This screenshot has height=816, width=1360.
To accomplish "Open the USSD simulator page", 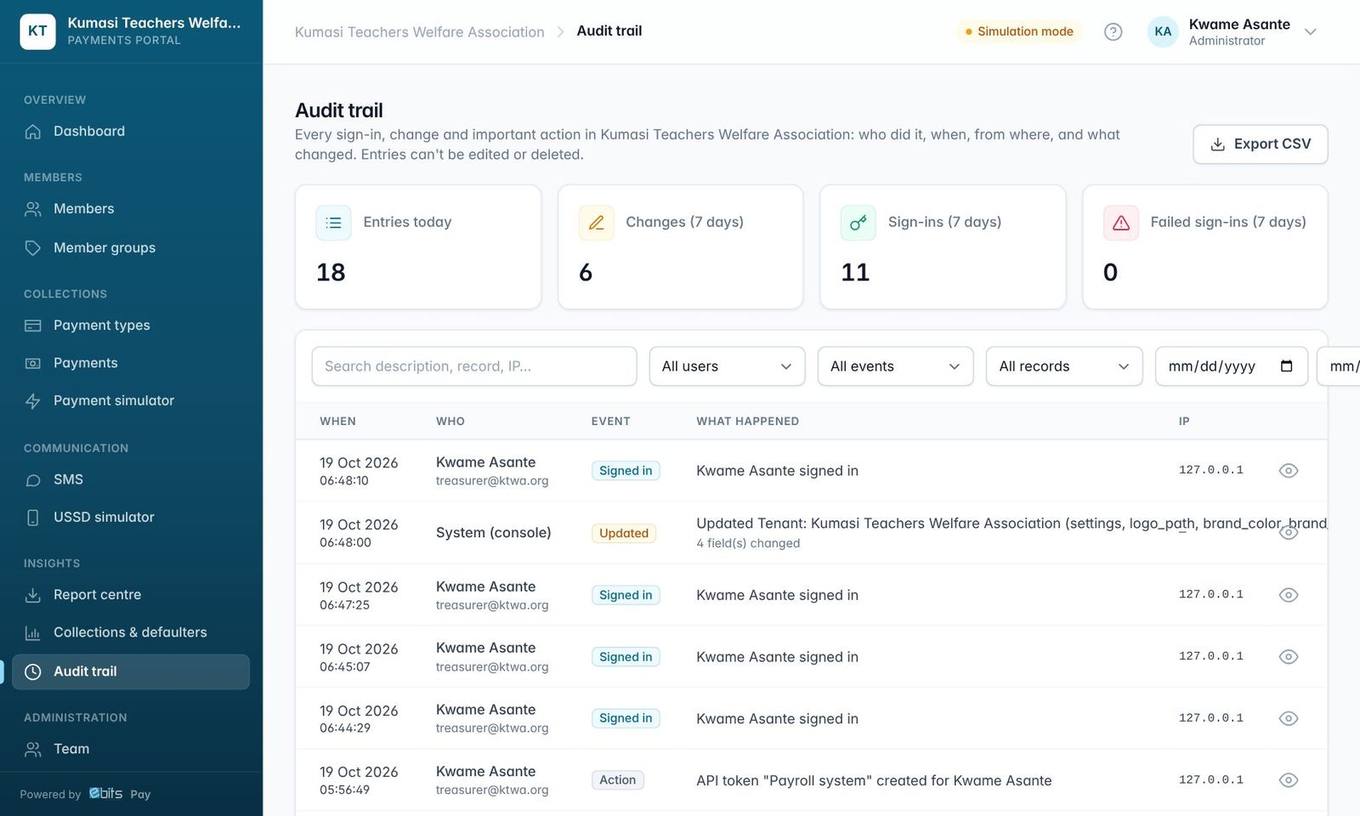I will pyautogui.click(x=131, y=518).
